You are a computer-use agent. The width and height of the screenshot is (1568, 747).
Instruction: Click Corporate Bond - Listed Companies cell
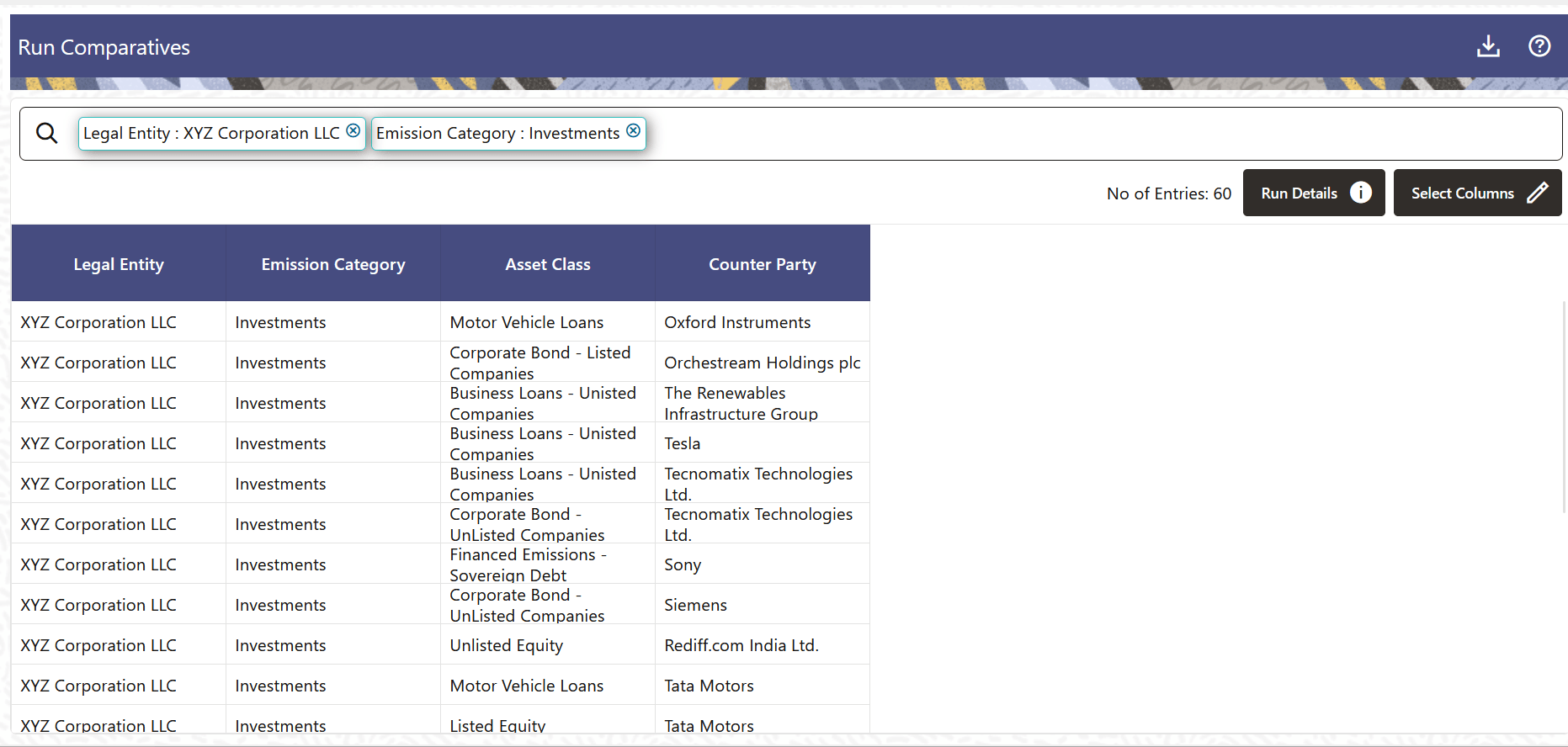[x=548, y=363]
